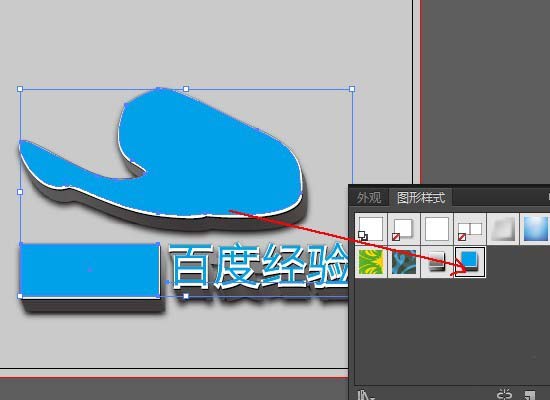Open the Graphic Styles library menu icon
This screenshot has height=400, width=550.
[x=365, y=395]
